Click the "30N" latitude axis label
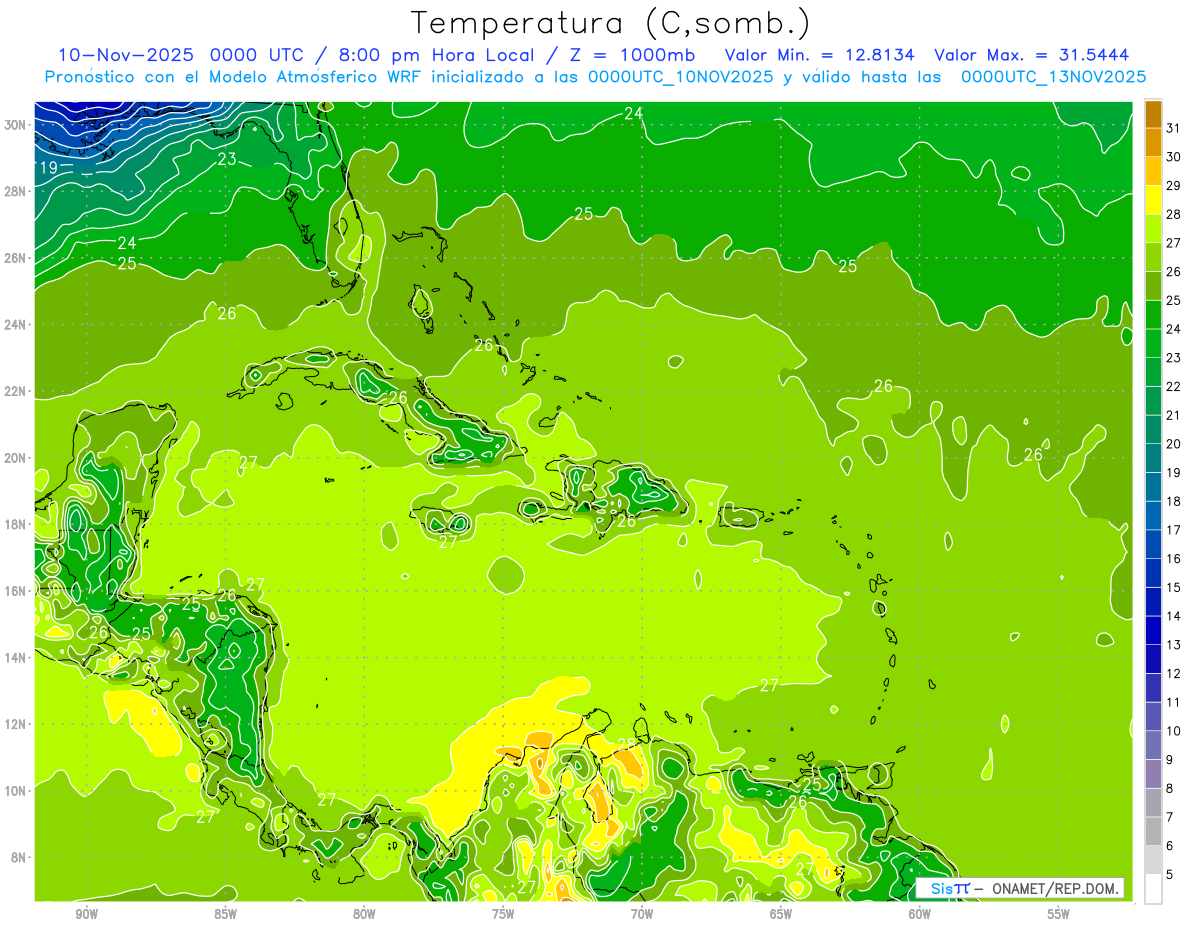The height and width of the screenshot is (927, 1200). [x=17, y=125]
